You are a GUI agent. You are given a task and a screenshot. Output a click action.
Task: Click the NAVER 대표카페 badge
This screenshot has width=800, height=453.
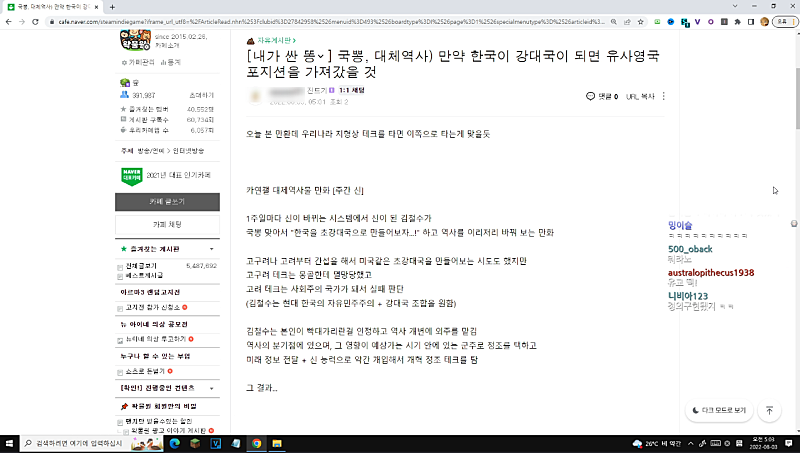click(132, 176)
